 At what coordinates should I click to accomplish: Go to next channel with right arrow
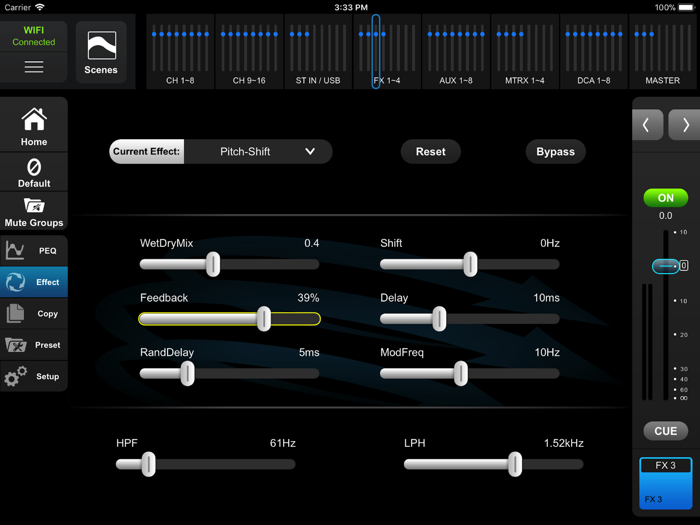pos(684,125)
